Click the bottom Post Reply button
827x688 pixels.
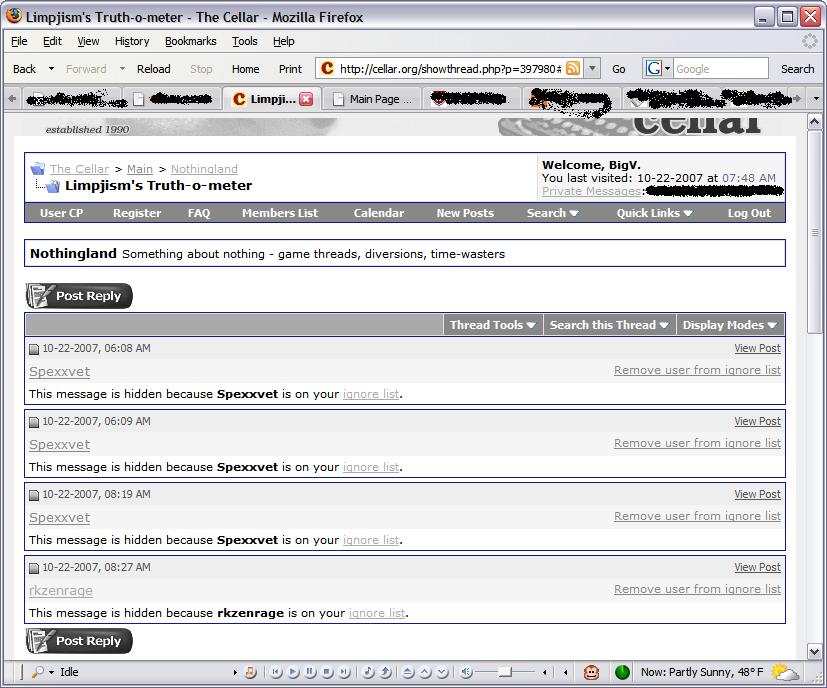(x=79, y=641)
